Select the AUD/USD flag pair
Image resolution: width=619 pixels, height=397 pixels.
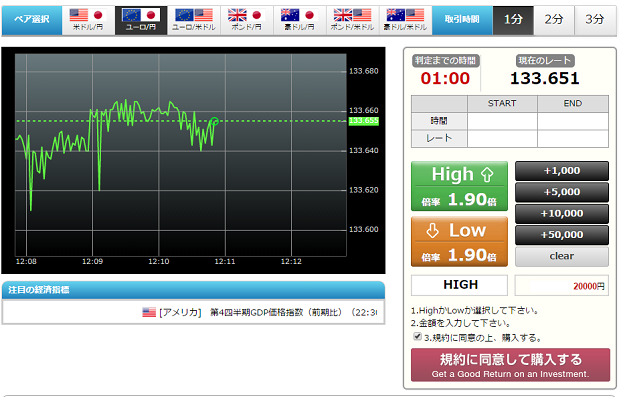coord(405,15)
